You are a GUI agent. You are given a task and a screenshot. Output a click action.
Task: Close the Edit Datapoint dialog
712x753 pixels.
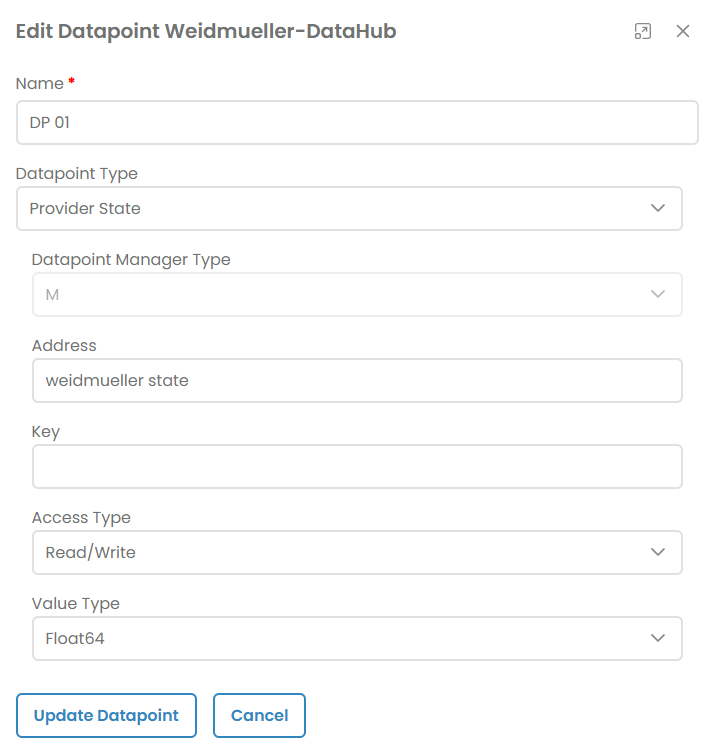(x=683, y=31)
